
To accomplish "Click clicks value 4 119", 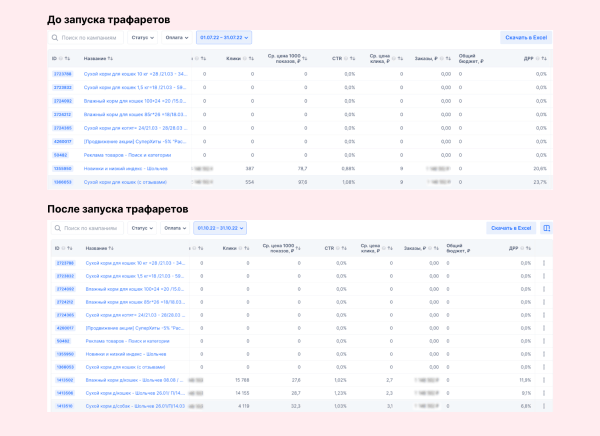I will click(244, 406).
